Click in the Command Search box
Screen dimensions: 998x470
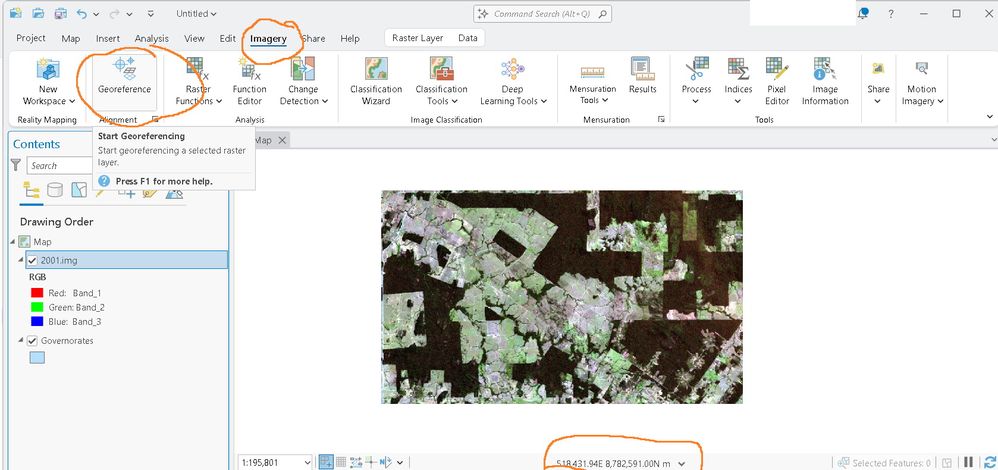point(542,13)
